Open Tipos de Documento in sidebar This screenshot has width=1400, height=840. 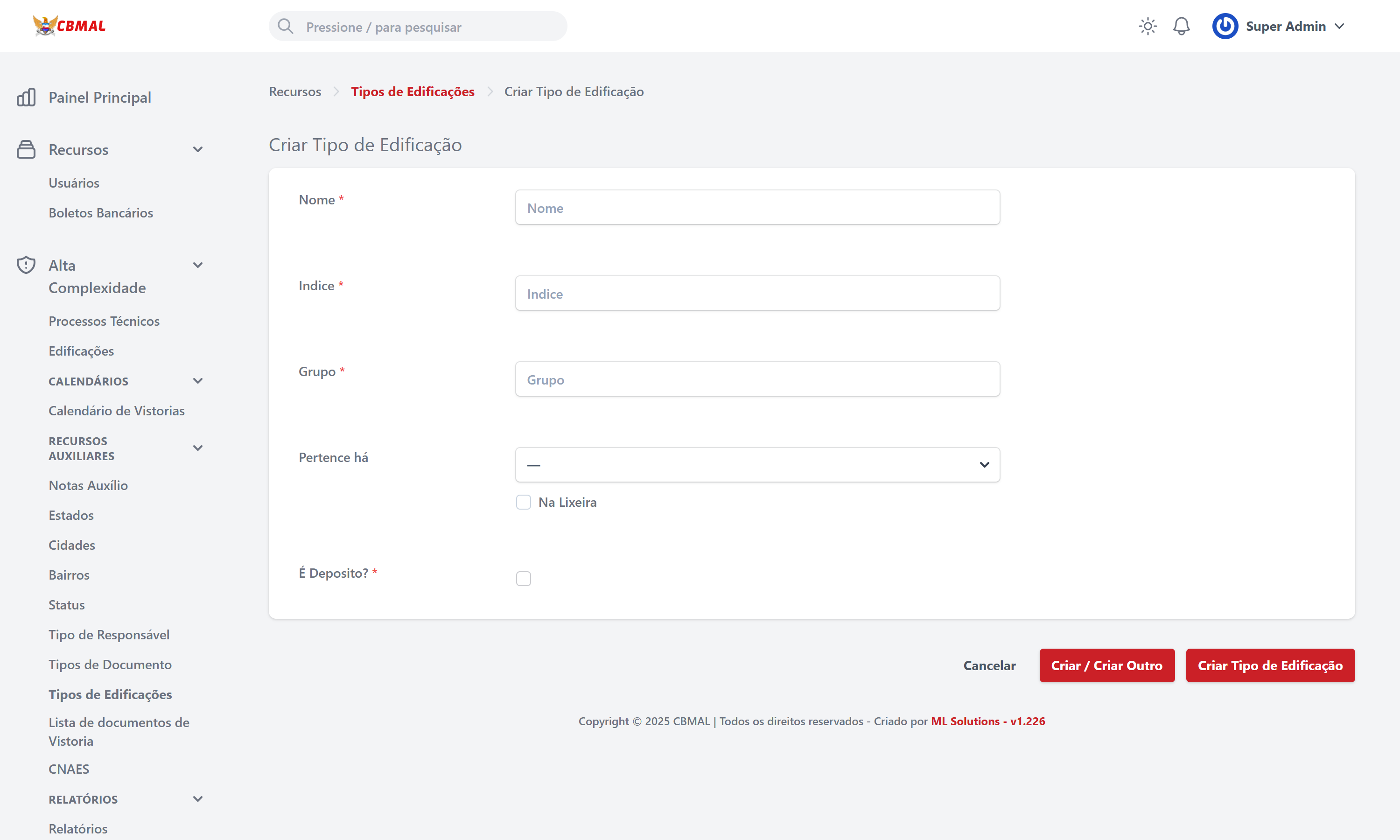110,665
